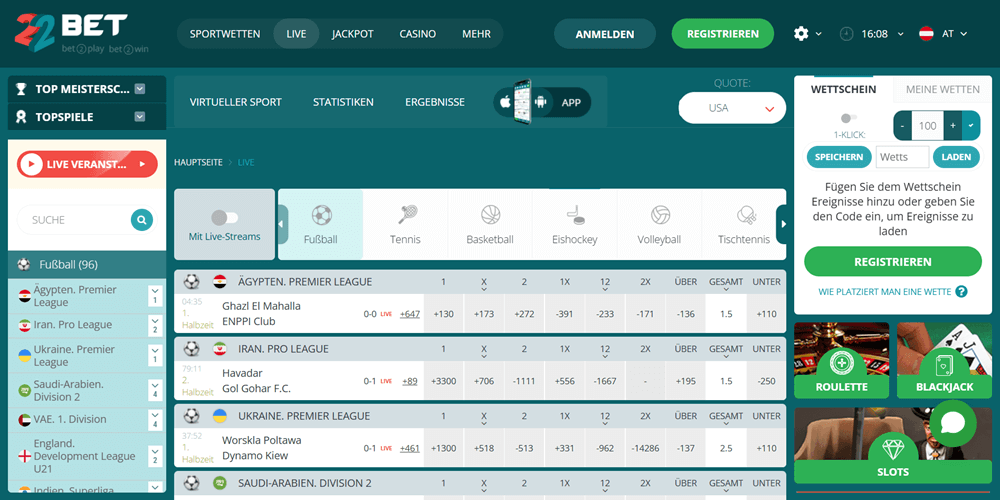Click the Apple app download icon
Image resolution: width=1000 pixels, height=500 pixels.
(x=505, y=102)
